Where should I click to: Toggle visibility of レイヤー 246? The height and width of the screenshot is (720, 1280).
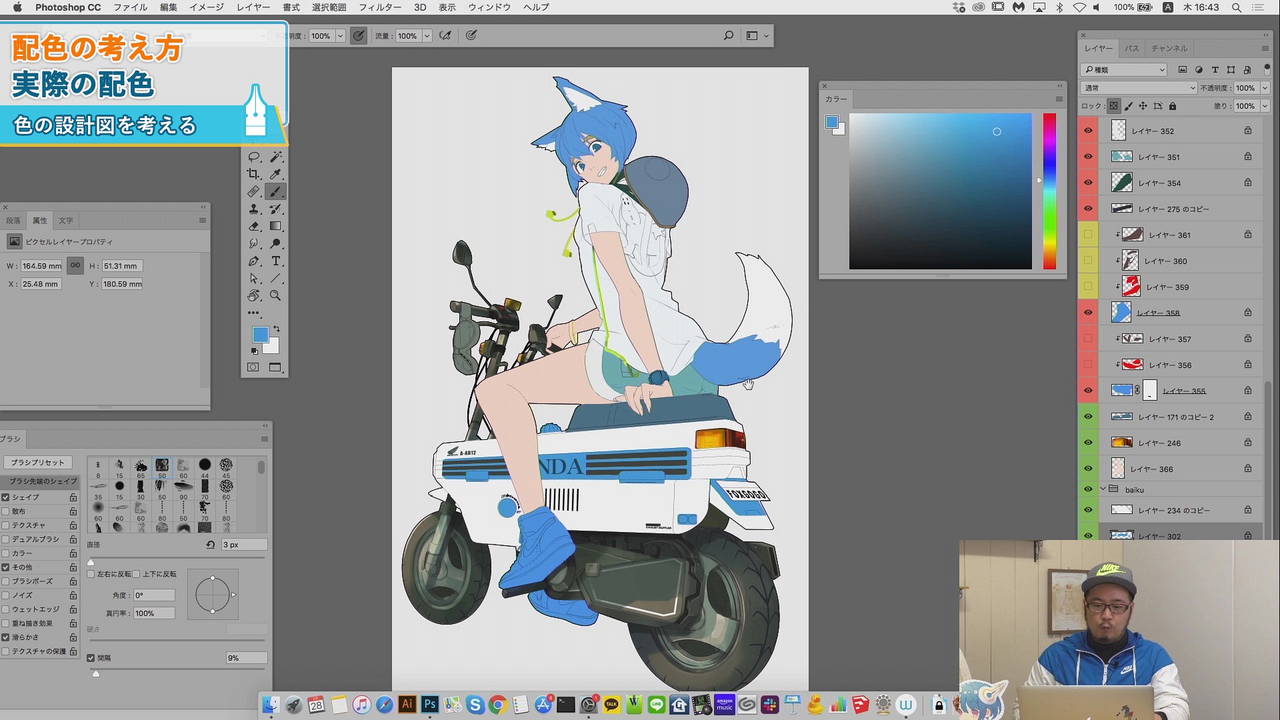(x=1088, y=443)
